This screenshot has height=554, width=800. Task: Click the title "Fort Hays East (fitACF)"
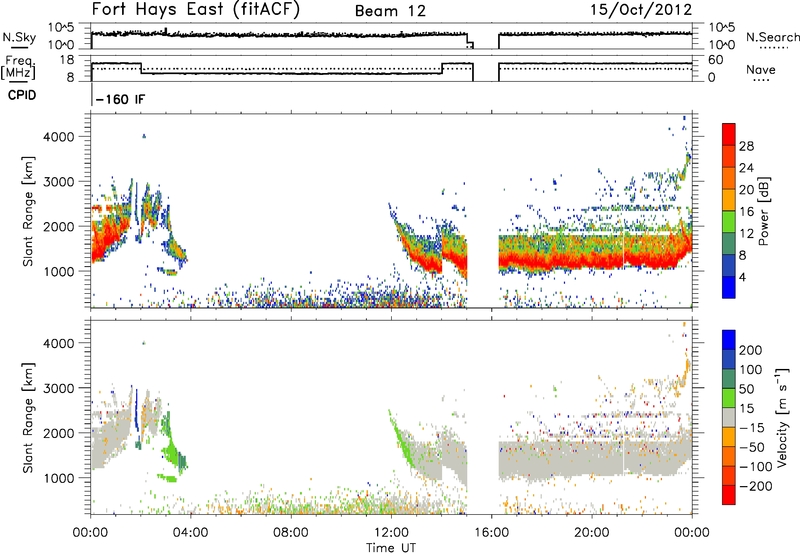pos(195,9)
